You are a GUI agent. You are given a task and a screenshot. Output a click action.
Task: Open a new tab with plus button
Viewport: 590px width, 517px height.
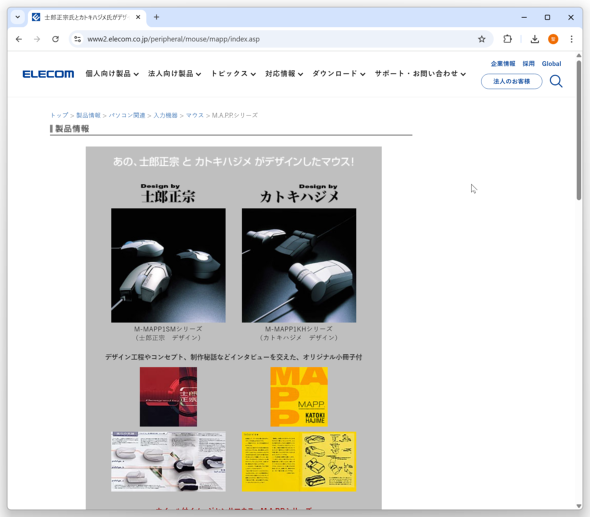[157, 17]
